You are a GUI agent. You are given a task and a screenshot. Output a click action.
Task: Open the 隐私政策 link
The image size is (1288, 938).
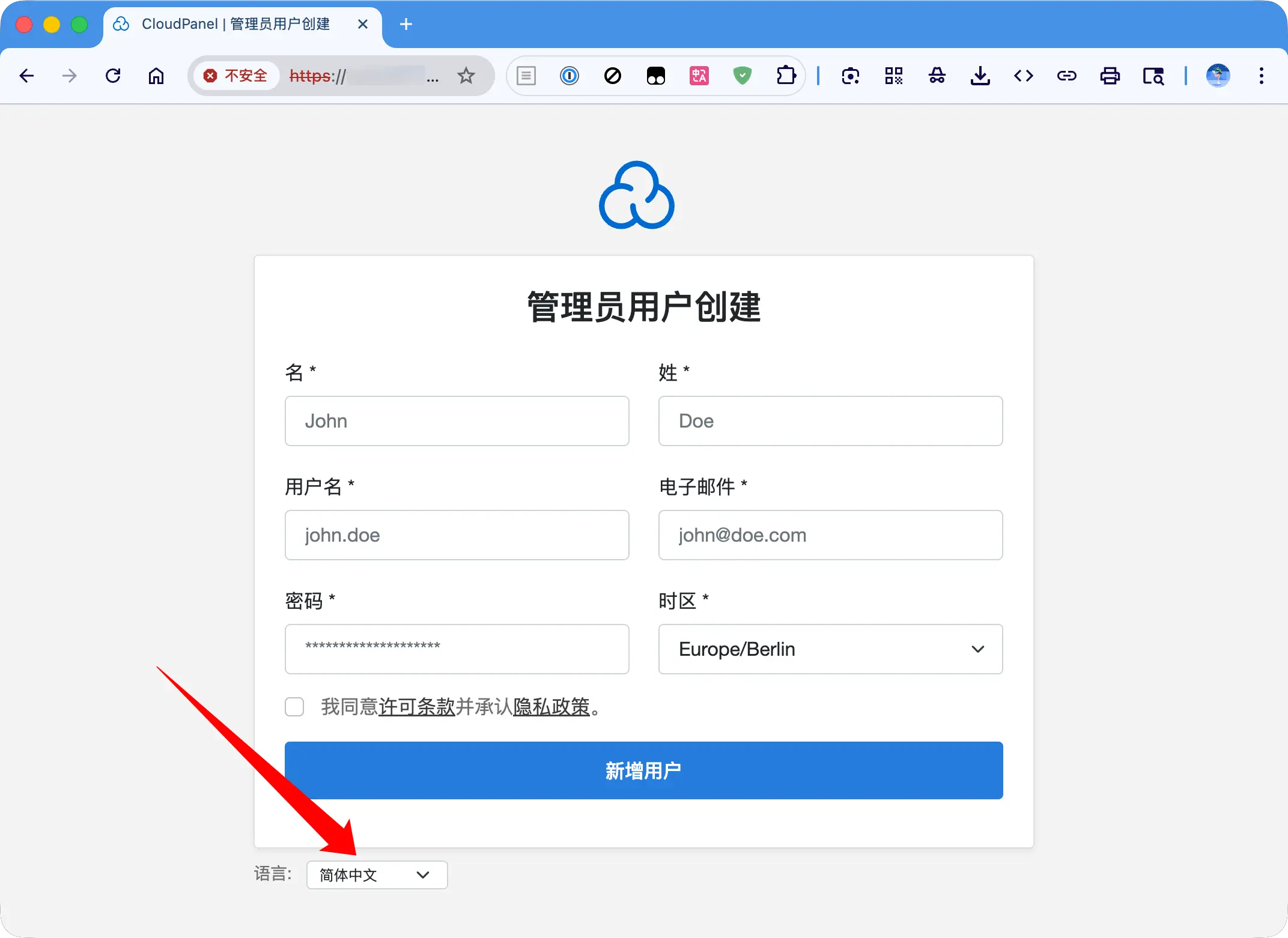click(x=553, y=708)
